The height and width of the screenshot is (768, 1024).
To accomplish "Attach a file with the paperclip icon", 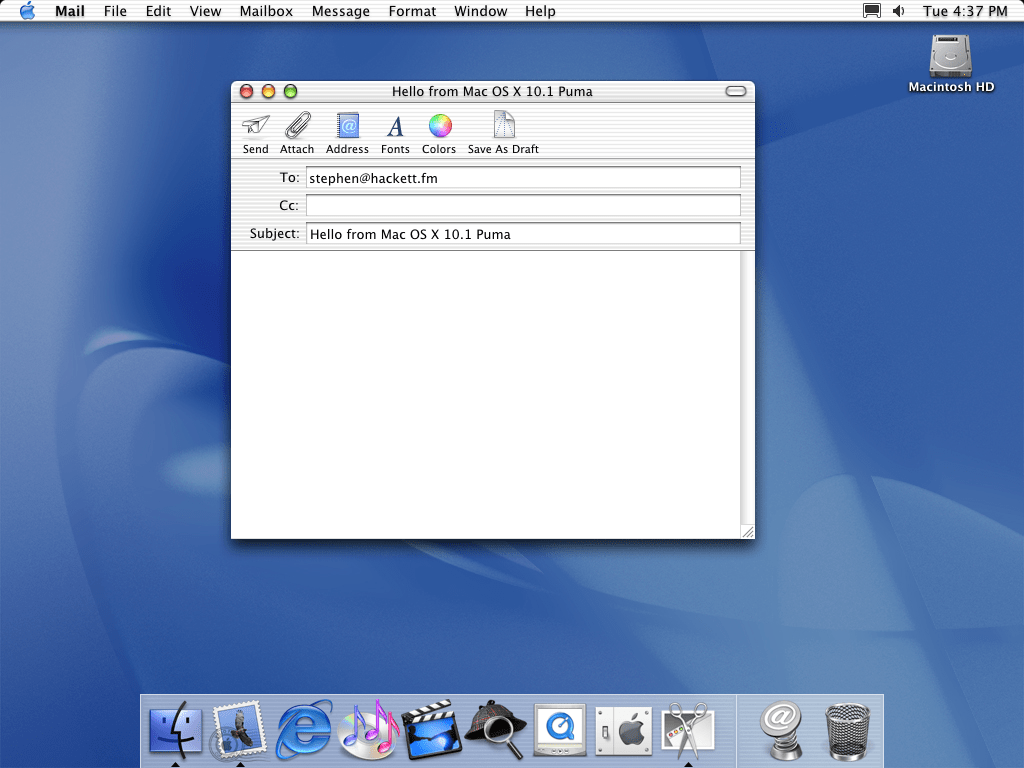I will 297,126.
